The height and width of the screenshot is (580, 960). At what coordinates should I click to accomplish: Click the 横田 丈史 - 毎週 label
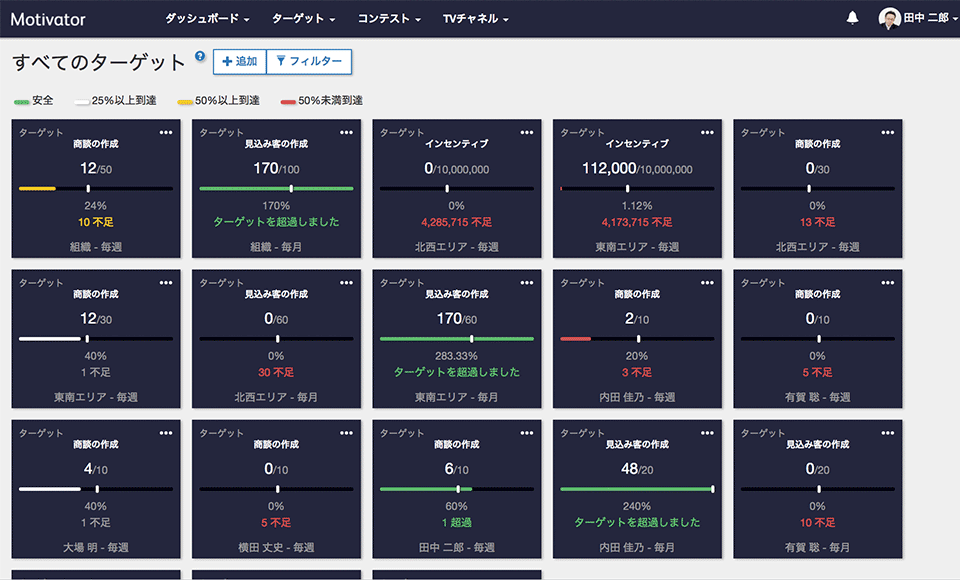[x=276, y=548]
